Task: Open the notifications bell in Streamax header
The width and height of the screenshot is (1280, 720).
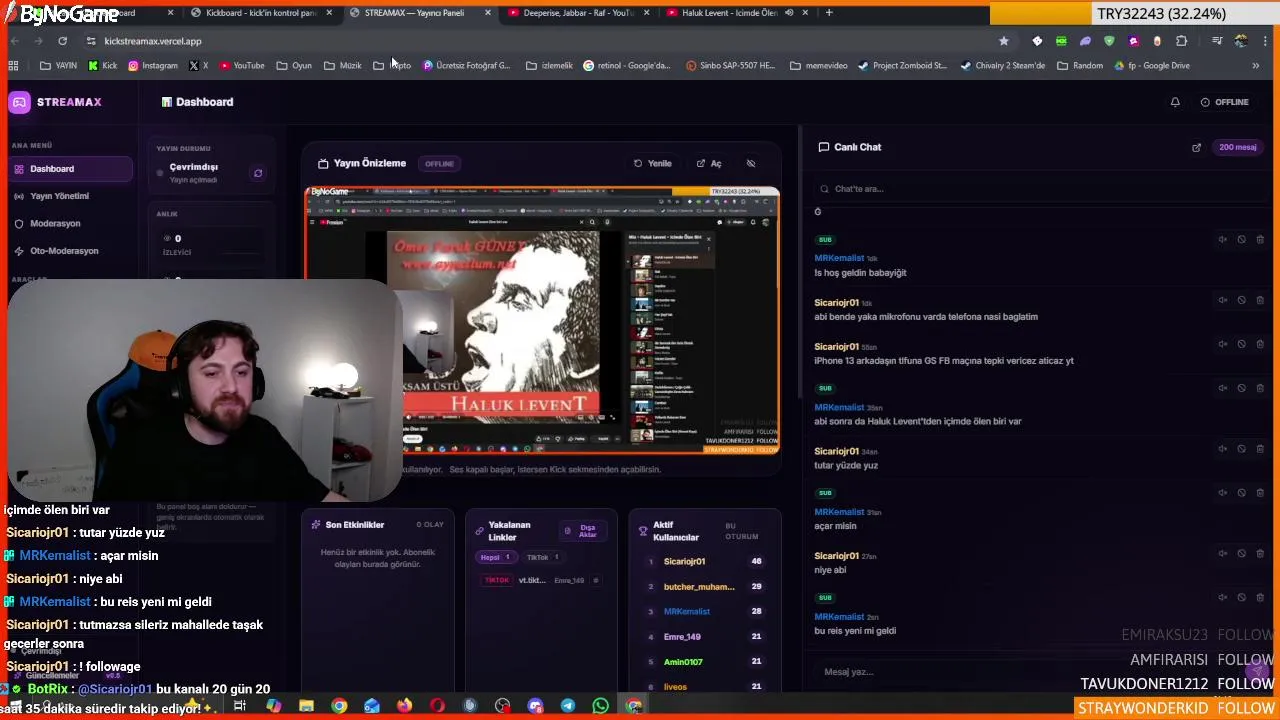Action: [x=1175, y=102]
